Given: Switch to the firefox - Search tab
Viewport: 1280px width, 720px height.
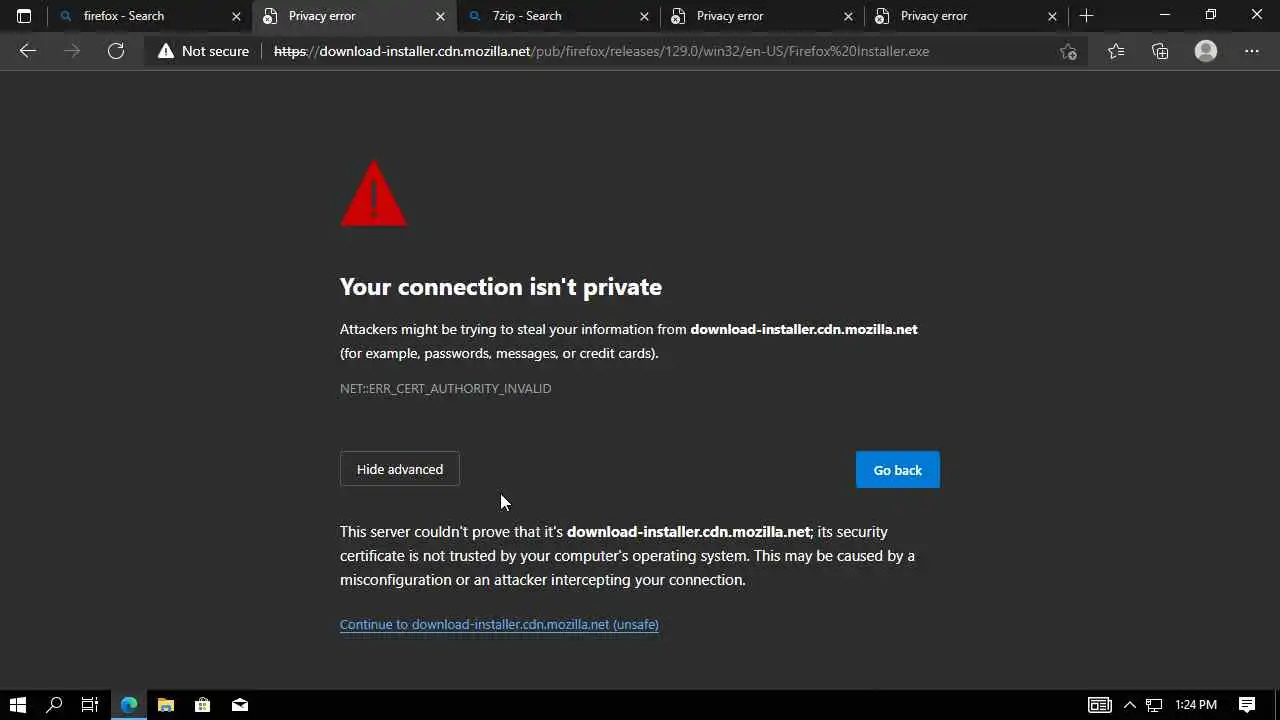Looking at the screenshot, I should [x=150, y=16].
